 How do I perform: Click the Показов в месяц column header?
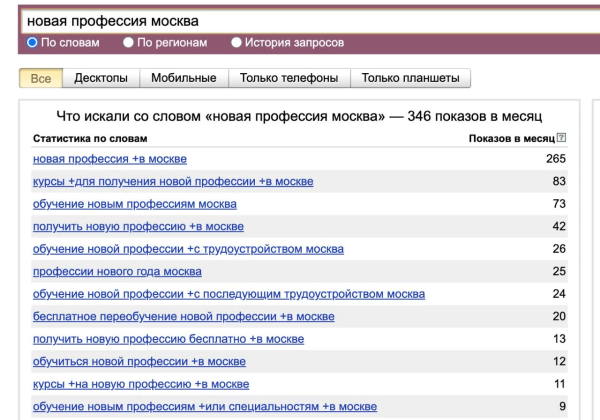(x=512, y=138)
